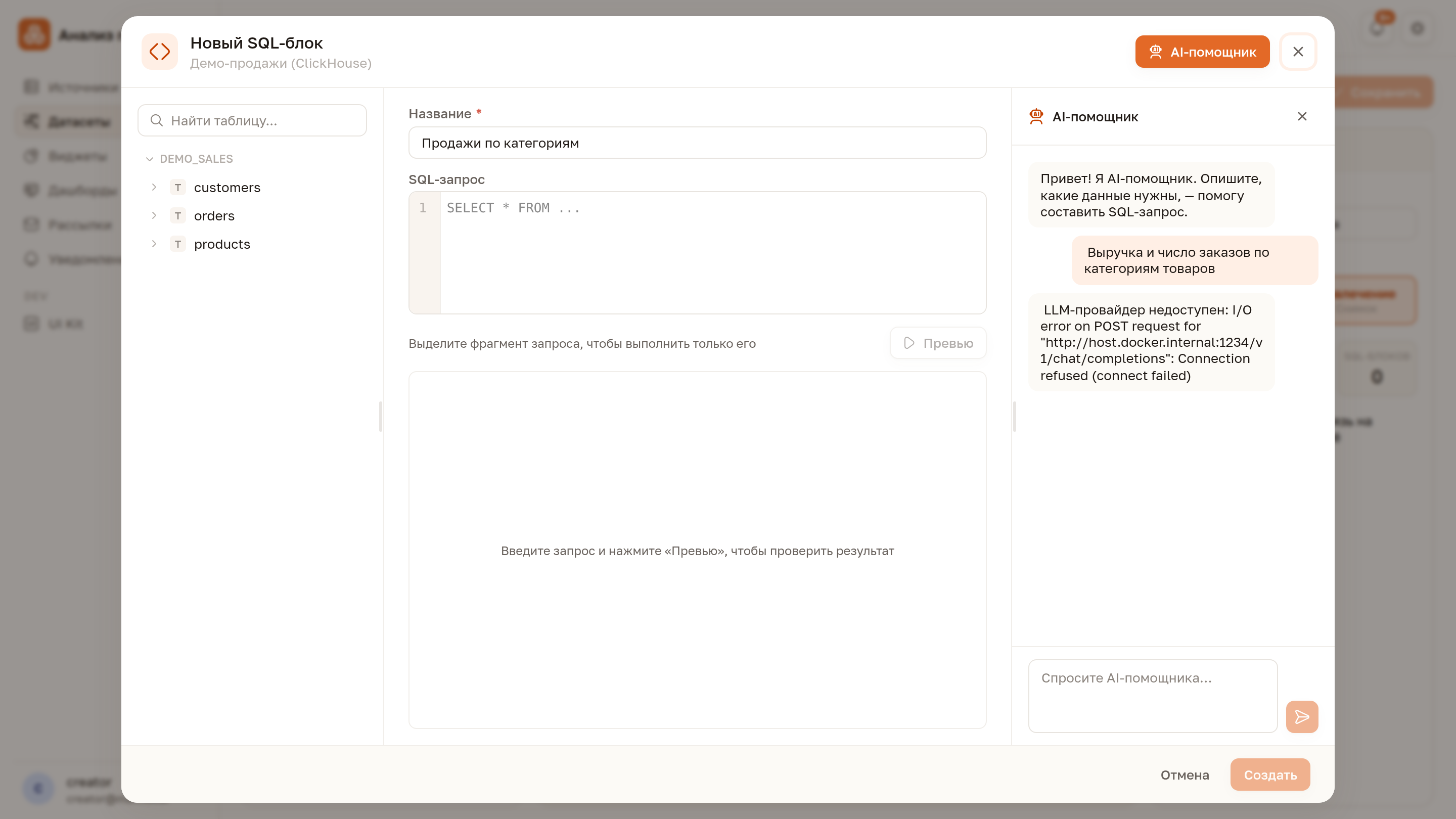Click the Спросите AI-помощника input box

point(1153,696)
